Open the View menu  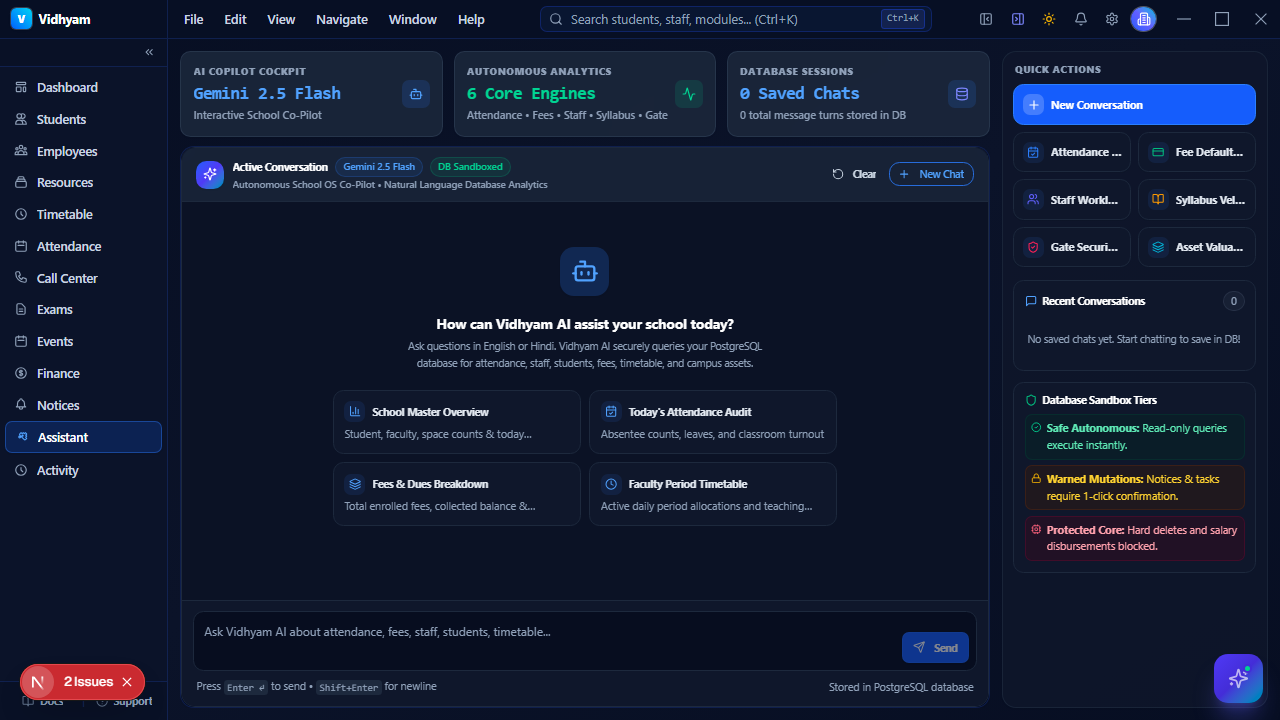(281, 19)
